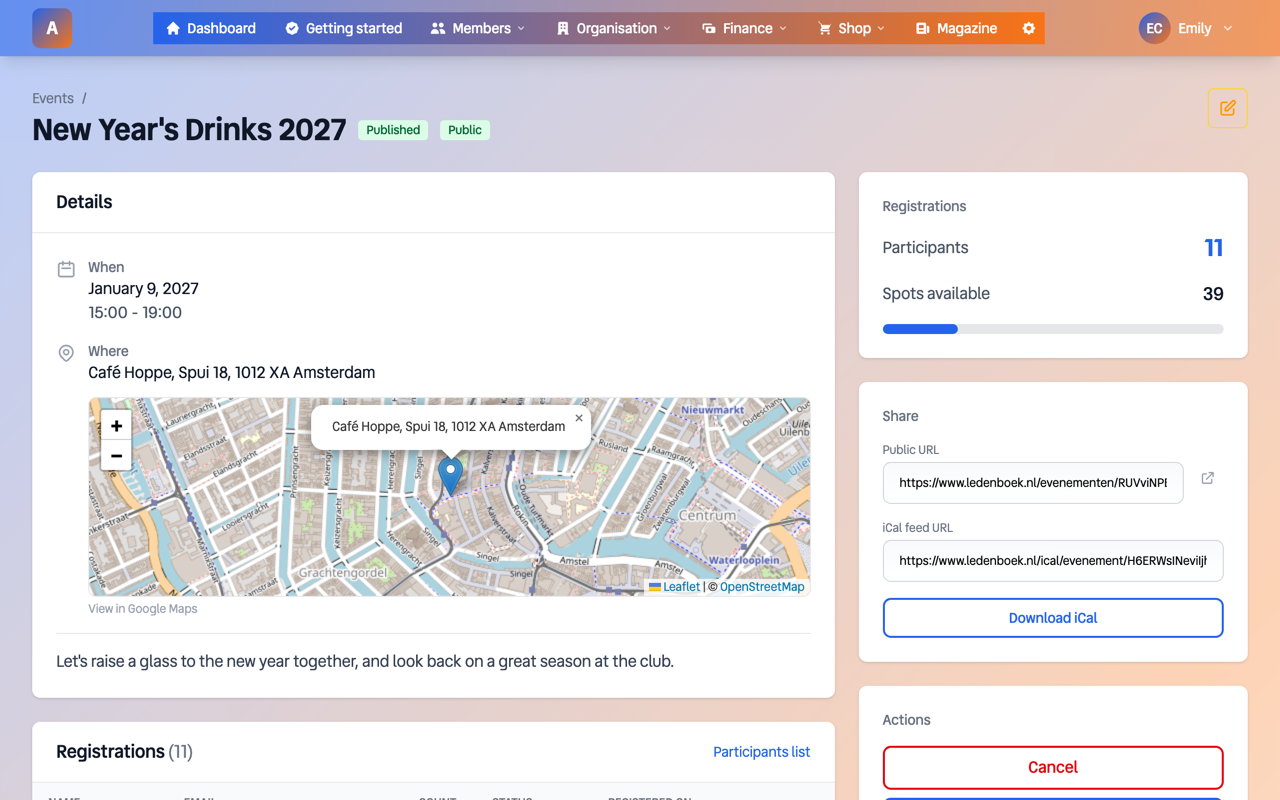The width and height of the screenshot is (1280, 800).
Task: Click the edit event pencil icon
Action: click(x=1227, y=108)
